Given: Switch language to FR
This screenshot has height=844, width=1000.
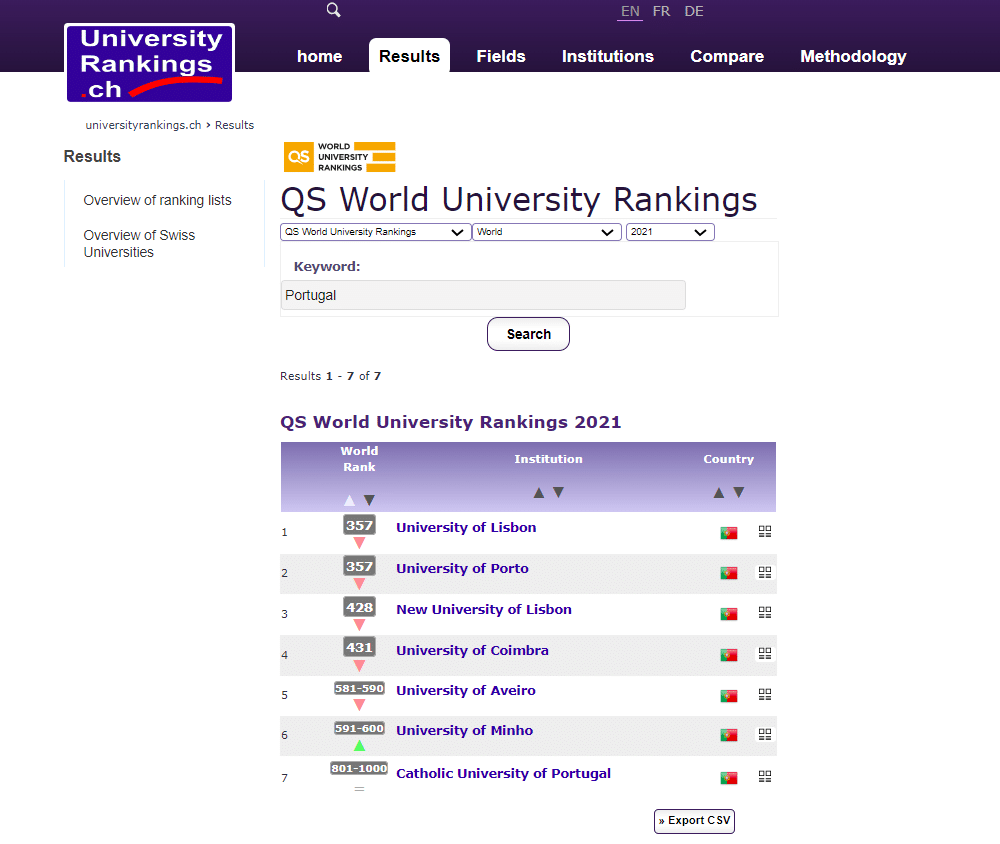Looking at the screenshot, I should 661,11.
